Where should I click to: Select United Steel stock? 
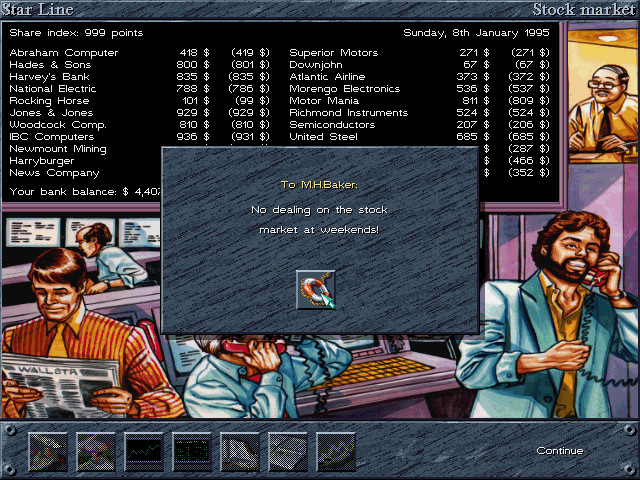point(419,137)
